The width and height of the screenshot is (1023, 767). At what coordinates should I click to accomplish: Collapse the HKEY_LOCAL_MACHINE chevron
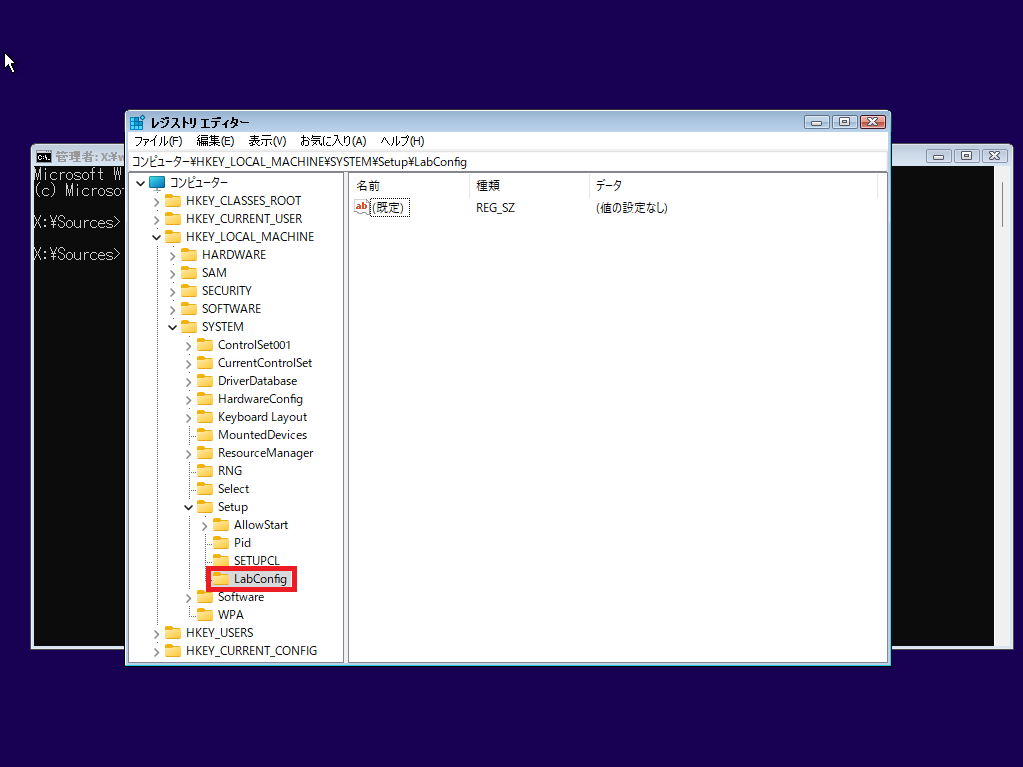tap(157, 237)
